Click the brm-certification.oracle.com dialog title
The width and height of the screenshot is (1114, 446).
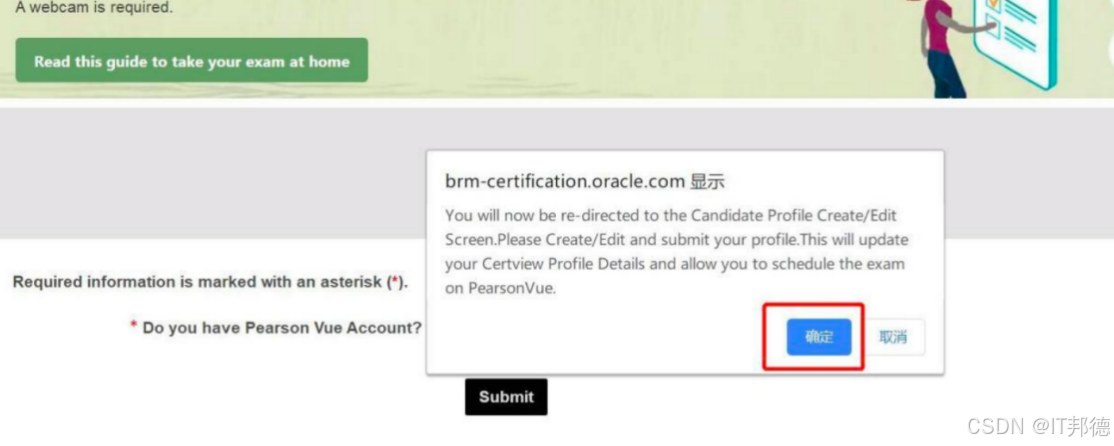click(585, 181)
